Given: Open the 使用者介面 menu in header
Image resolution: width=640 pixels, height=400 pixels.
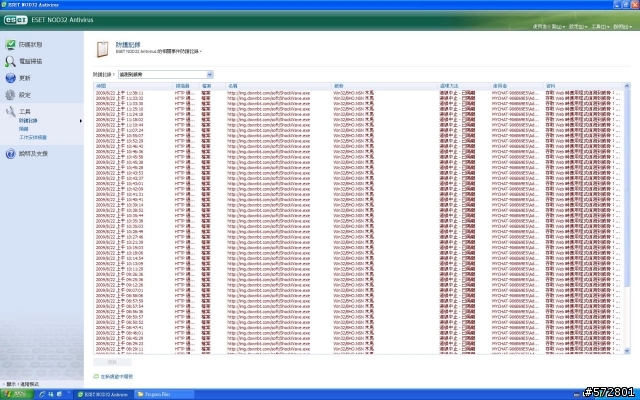Looking at the screenshot, I should coord(548,27).
